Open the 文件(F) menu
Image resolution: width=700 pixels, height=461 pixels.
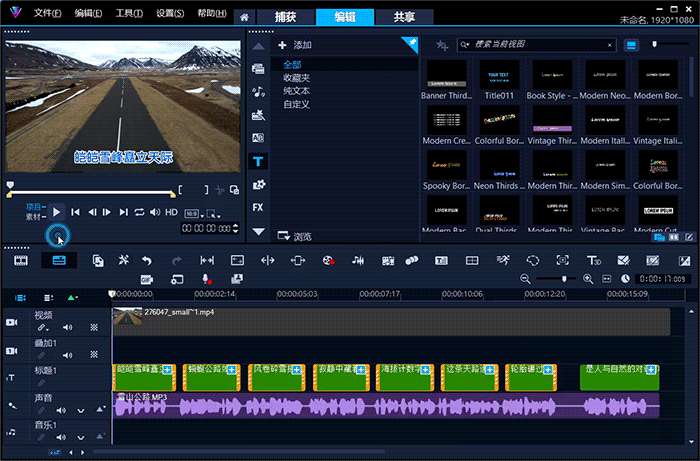(x=47, y=13)
